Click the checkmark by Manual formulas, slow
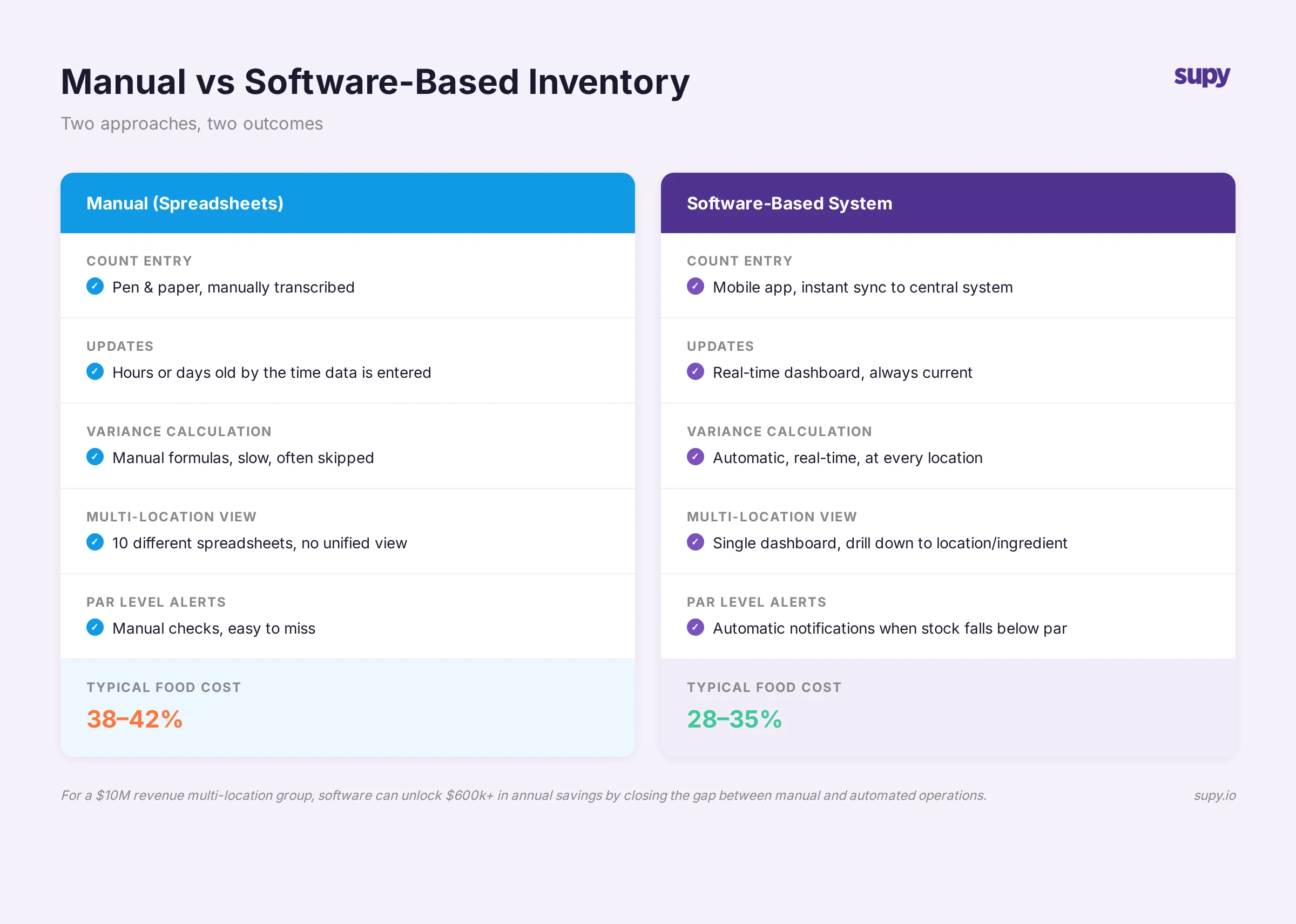1296x924 pixels. pos(94,457)
